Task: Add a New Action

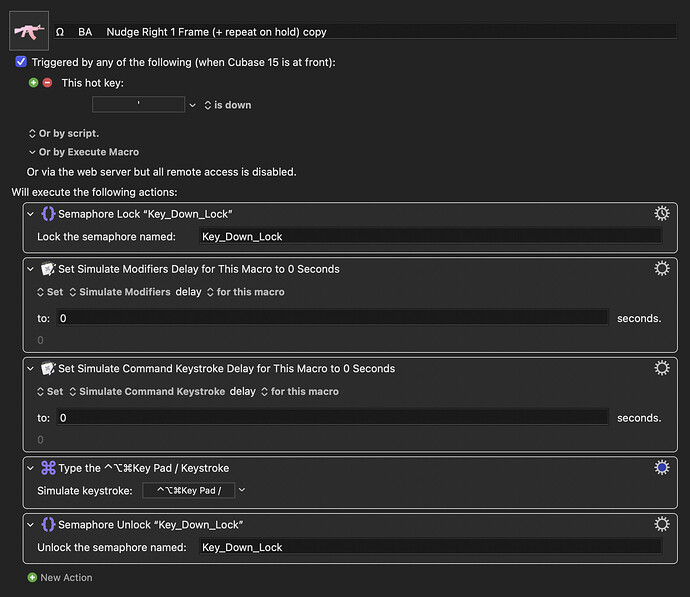Action: [x=60, y=578]
